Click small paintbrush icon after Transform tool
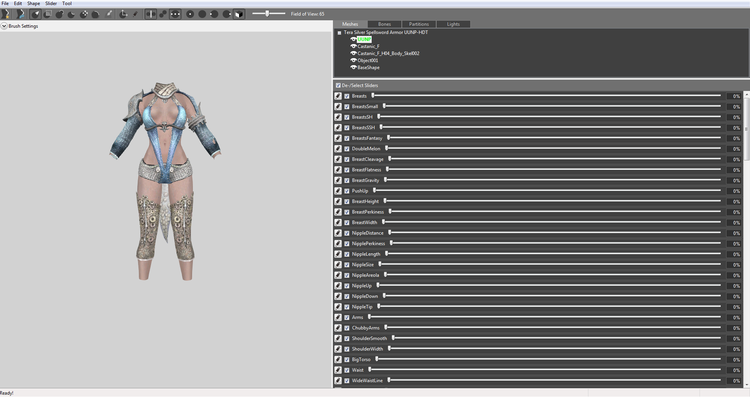This screenshot has height=397, width=750. coord(135,14)
